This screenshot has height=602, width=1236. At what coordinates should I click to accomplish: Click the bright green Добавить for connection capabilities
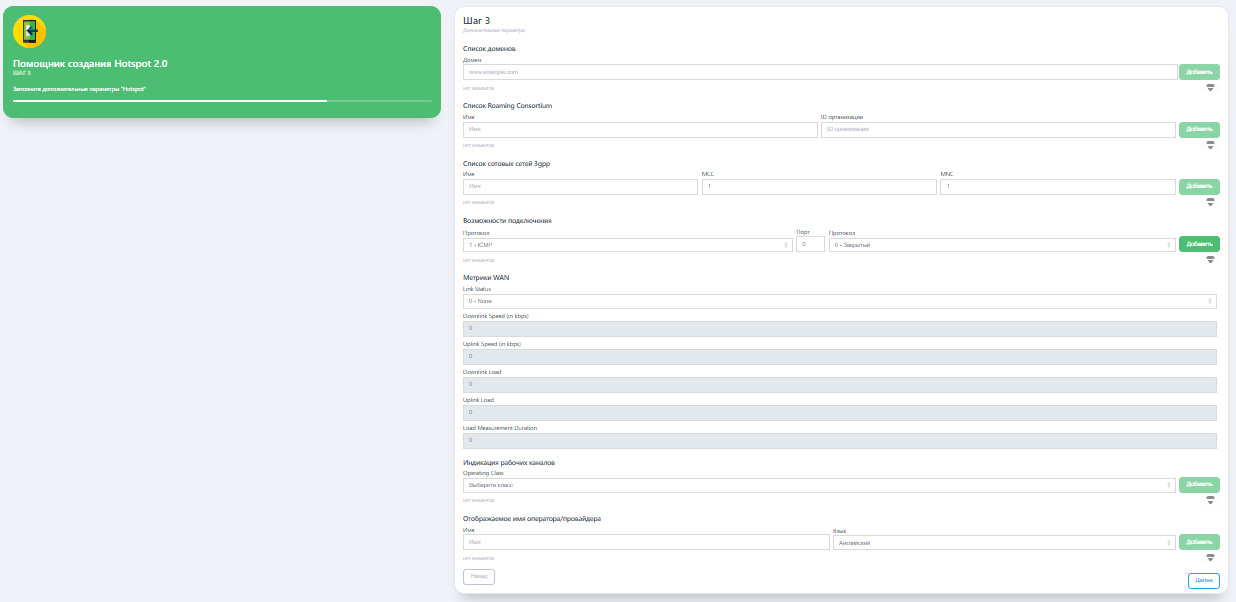pyautogui.click(x=1199, y=244)
